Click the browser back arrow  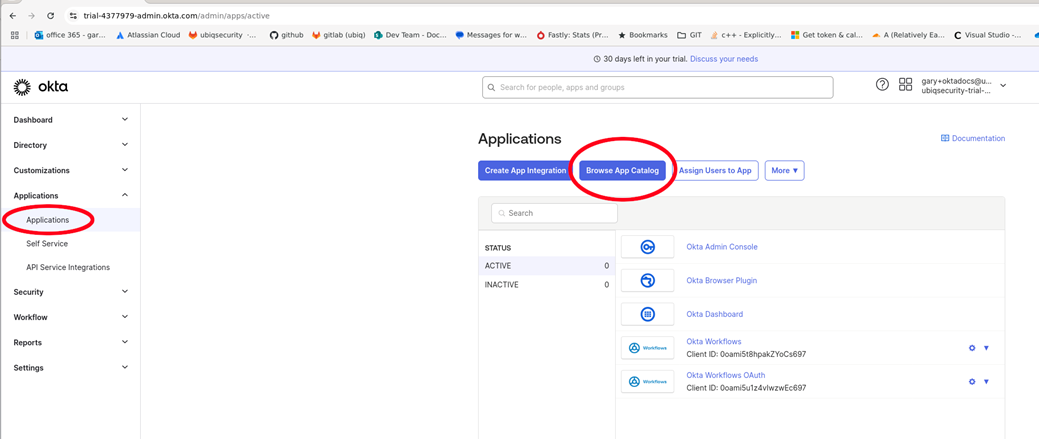pyautogui.click(x=12, y=15)
